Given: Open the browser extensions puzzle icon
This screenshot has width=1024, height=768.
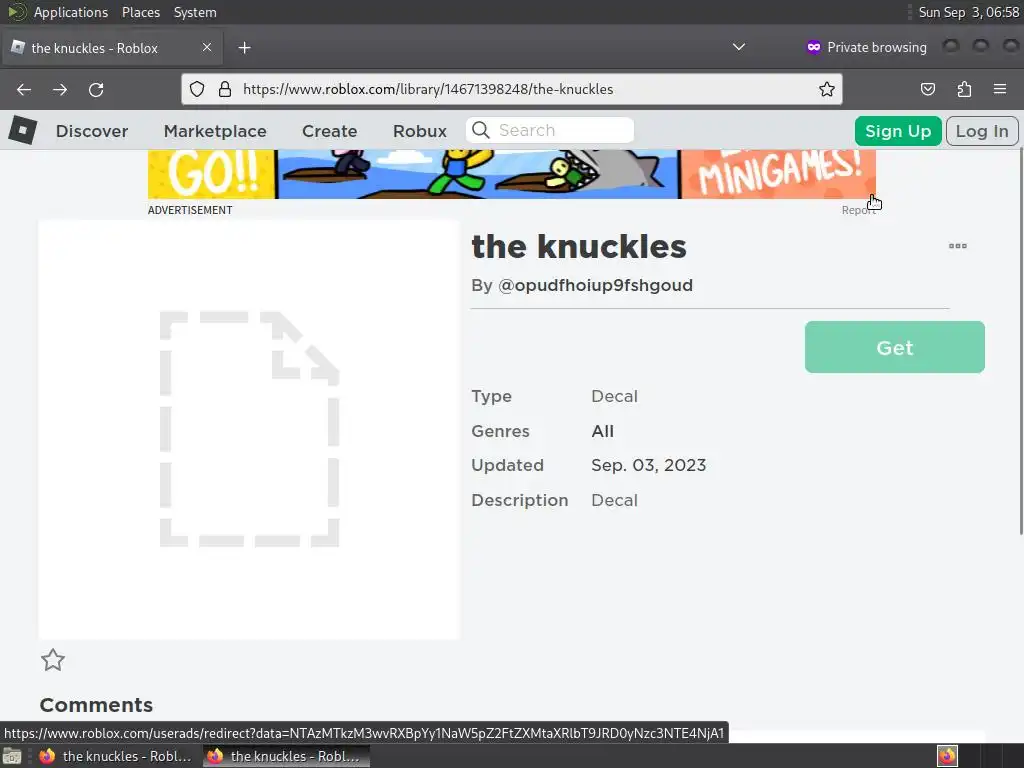Looking at the screenshot, I should 964,89.
